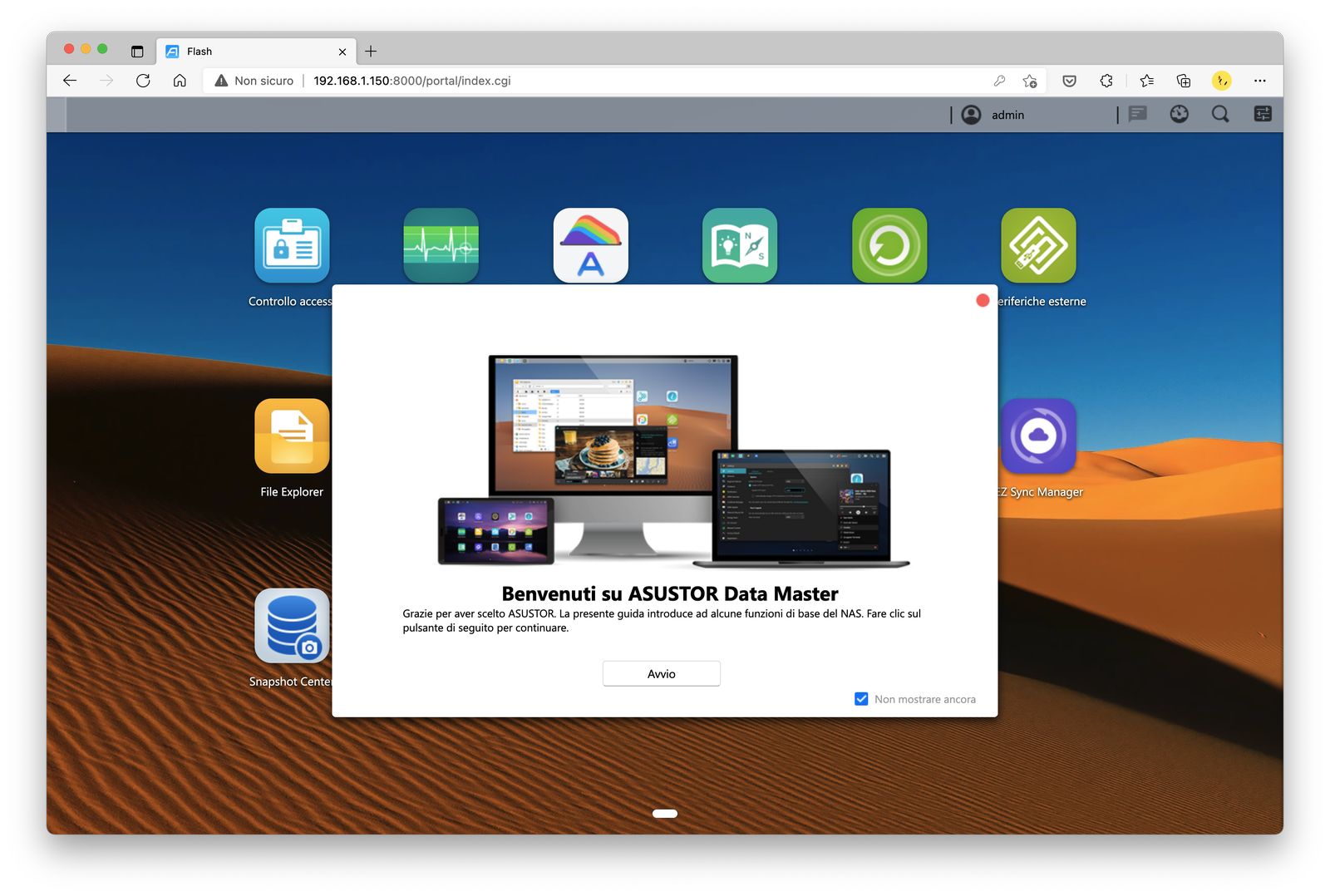Open the App Central rainbow icon

tap(590, 245)
